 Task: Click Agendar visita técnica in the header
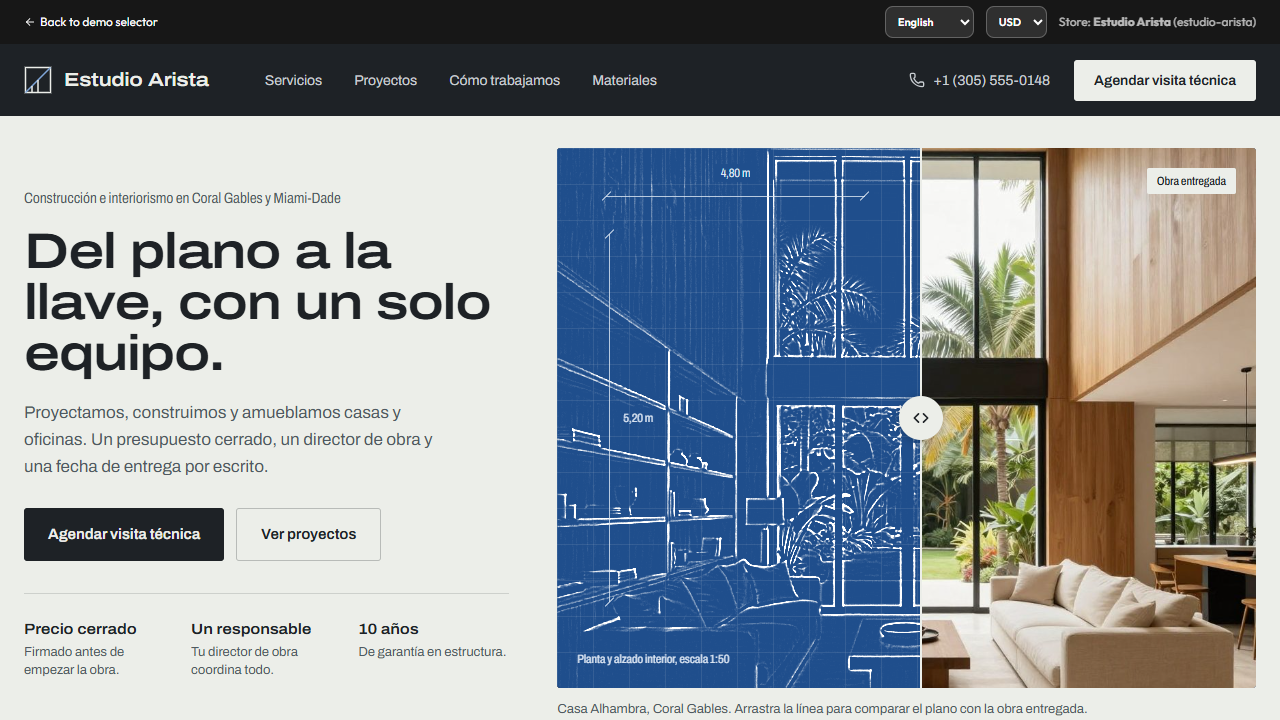1165,80
